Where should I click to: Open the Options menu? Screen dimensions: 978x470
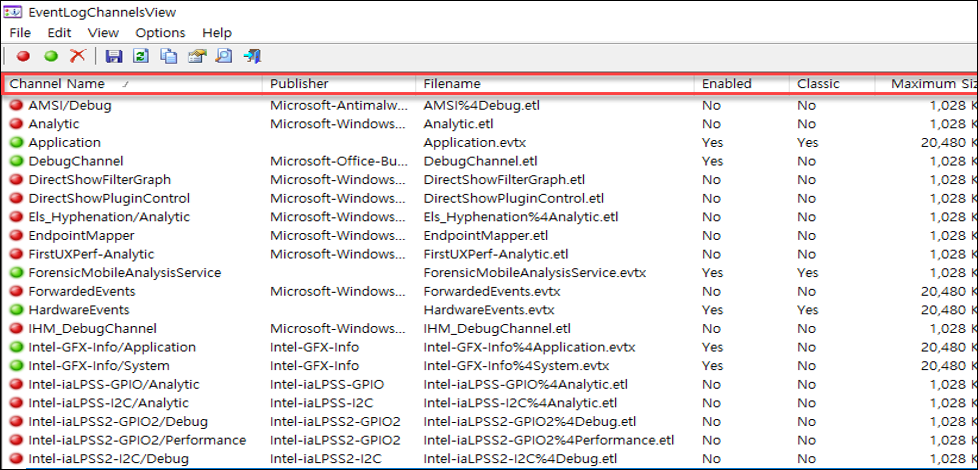pyautogui.click(x=160, y=33)
